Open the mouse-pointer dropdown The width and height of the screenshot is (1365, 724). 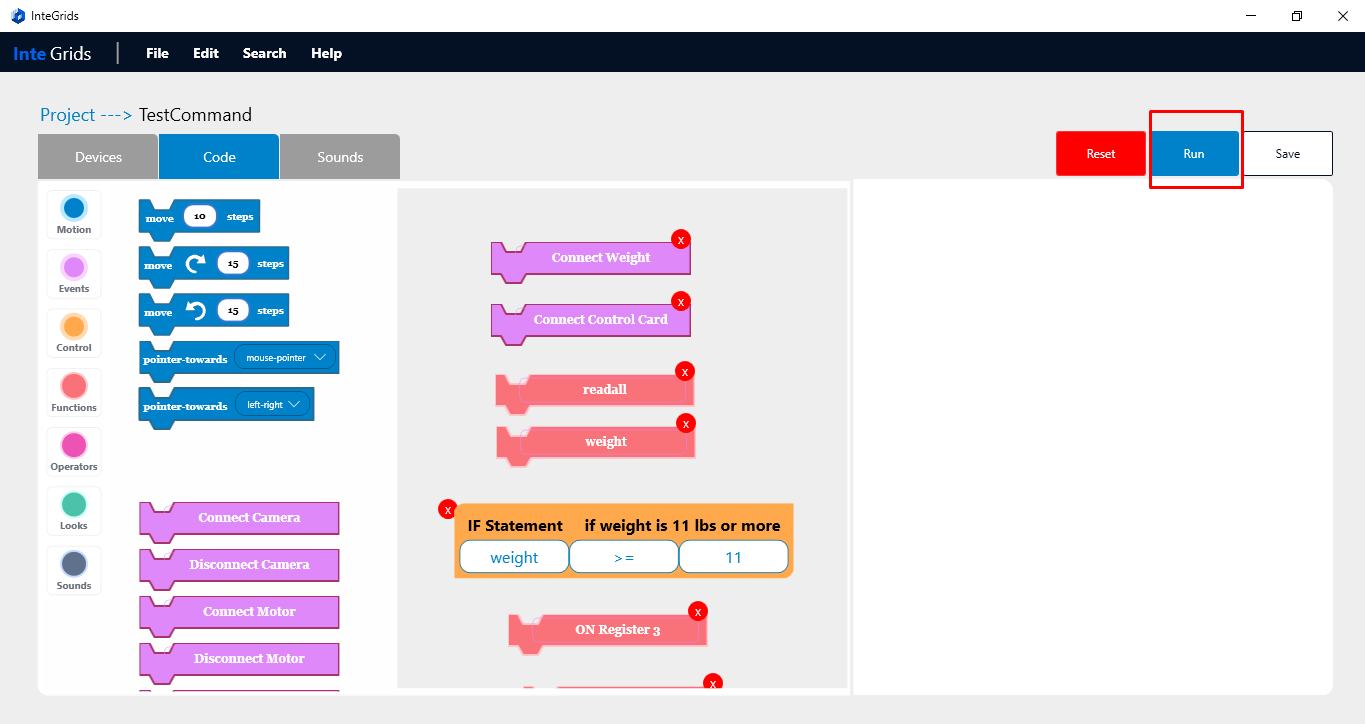285,357
